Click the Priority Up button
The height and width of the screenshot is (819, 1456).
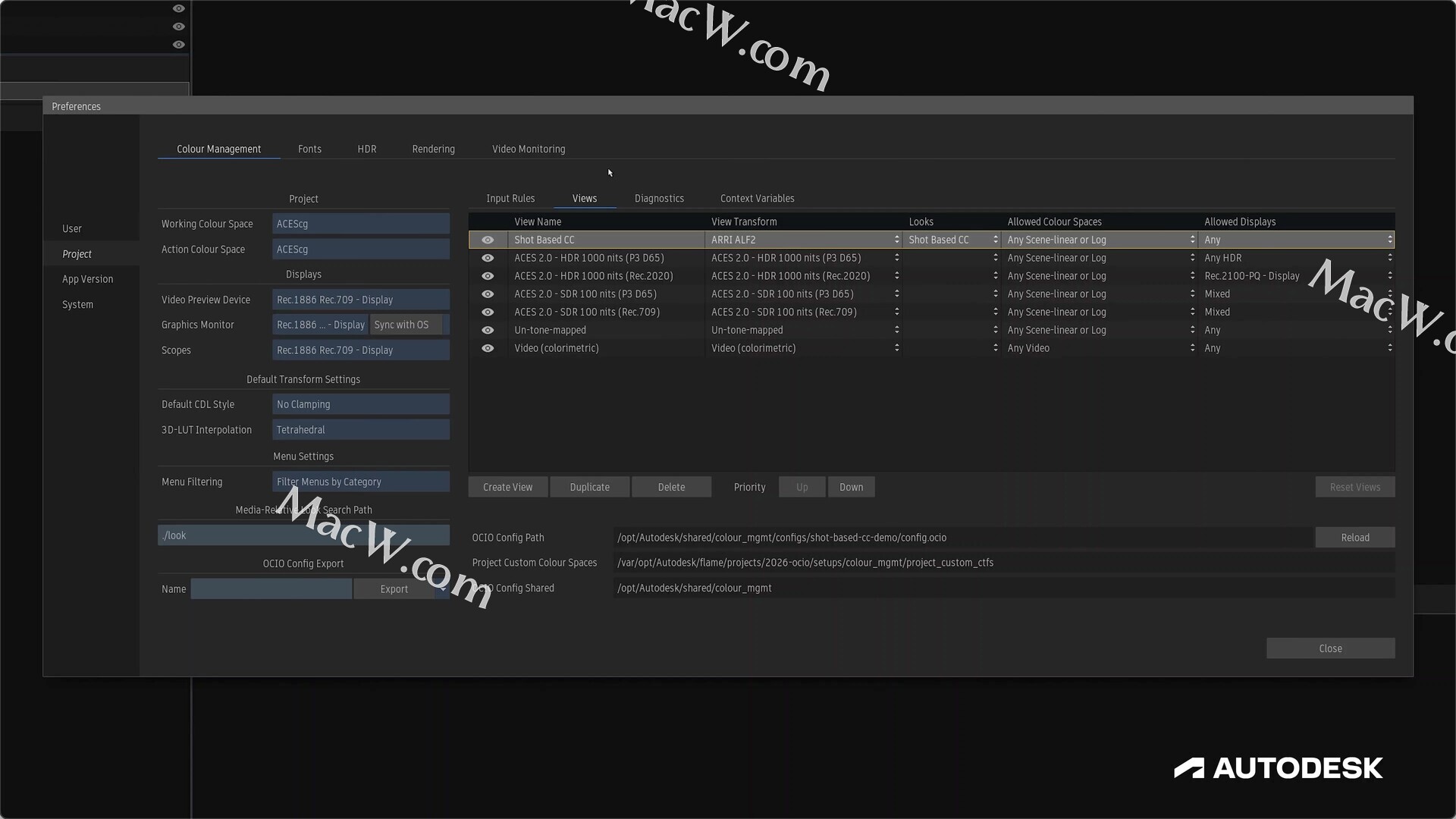802,487
